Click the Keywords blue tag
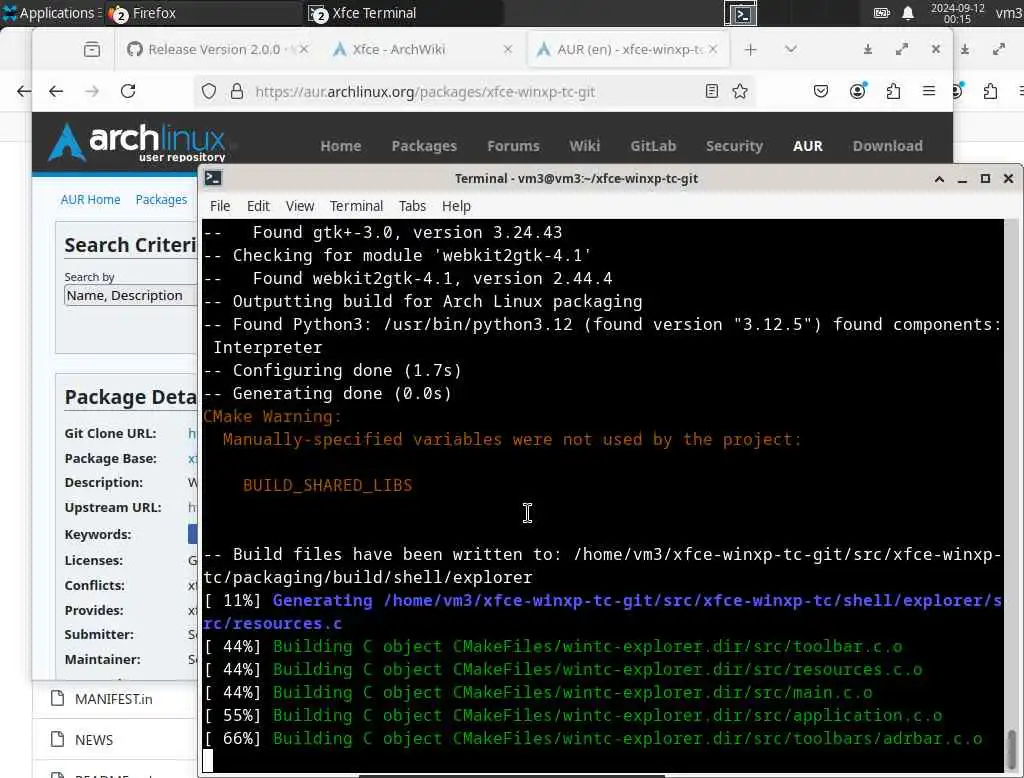1024x778 pixels. 193,534
